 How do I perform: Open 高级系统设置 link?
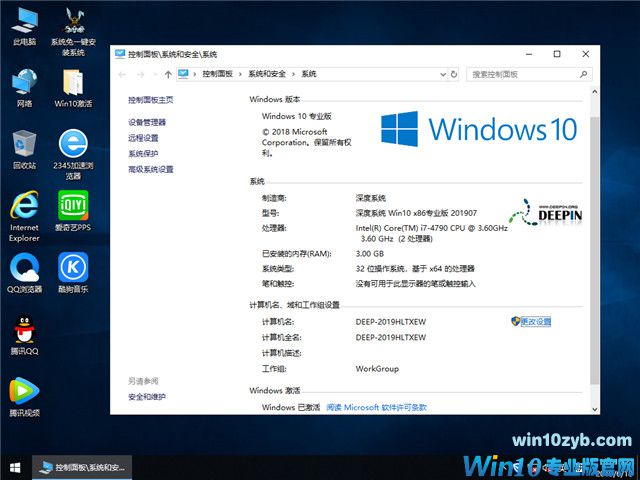point(151,169)
